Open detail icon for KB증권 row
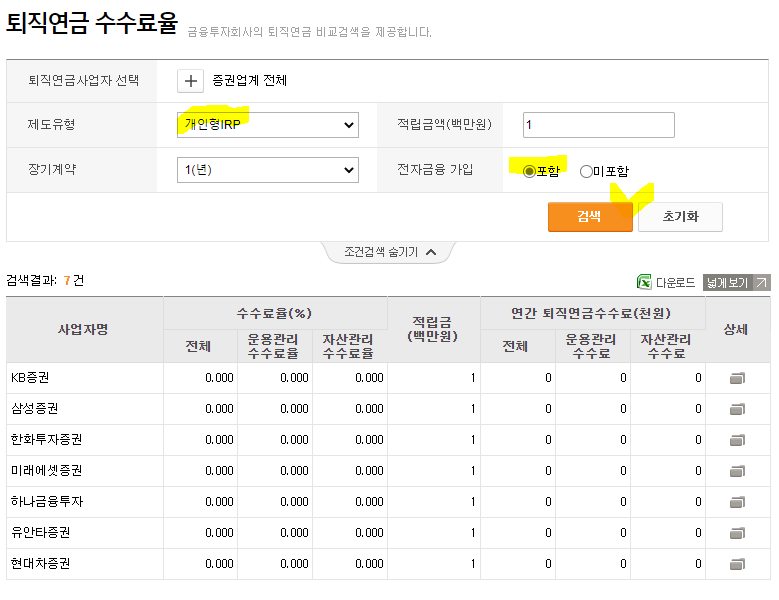Viewport: 779px width, 600px height. 737,378
